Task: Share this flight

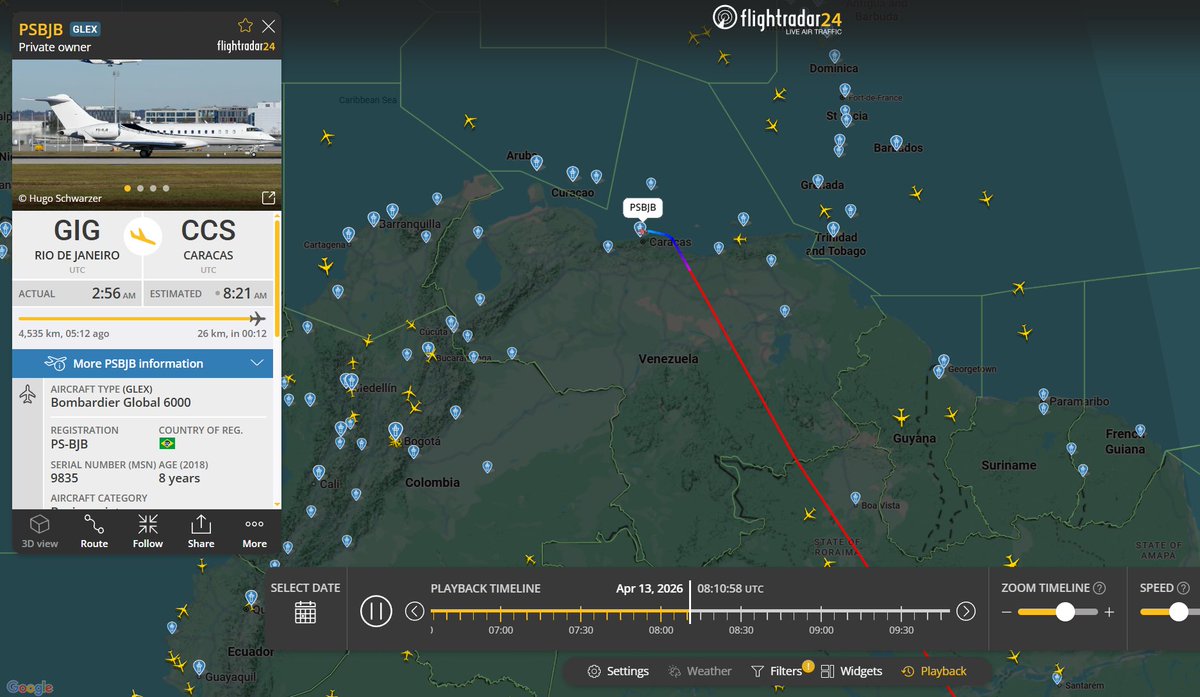Action: 201,531
